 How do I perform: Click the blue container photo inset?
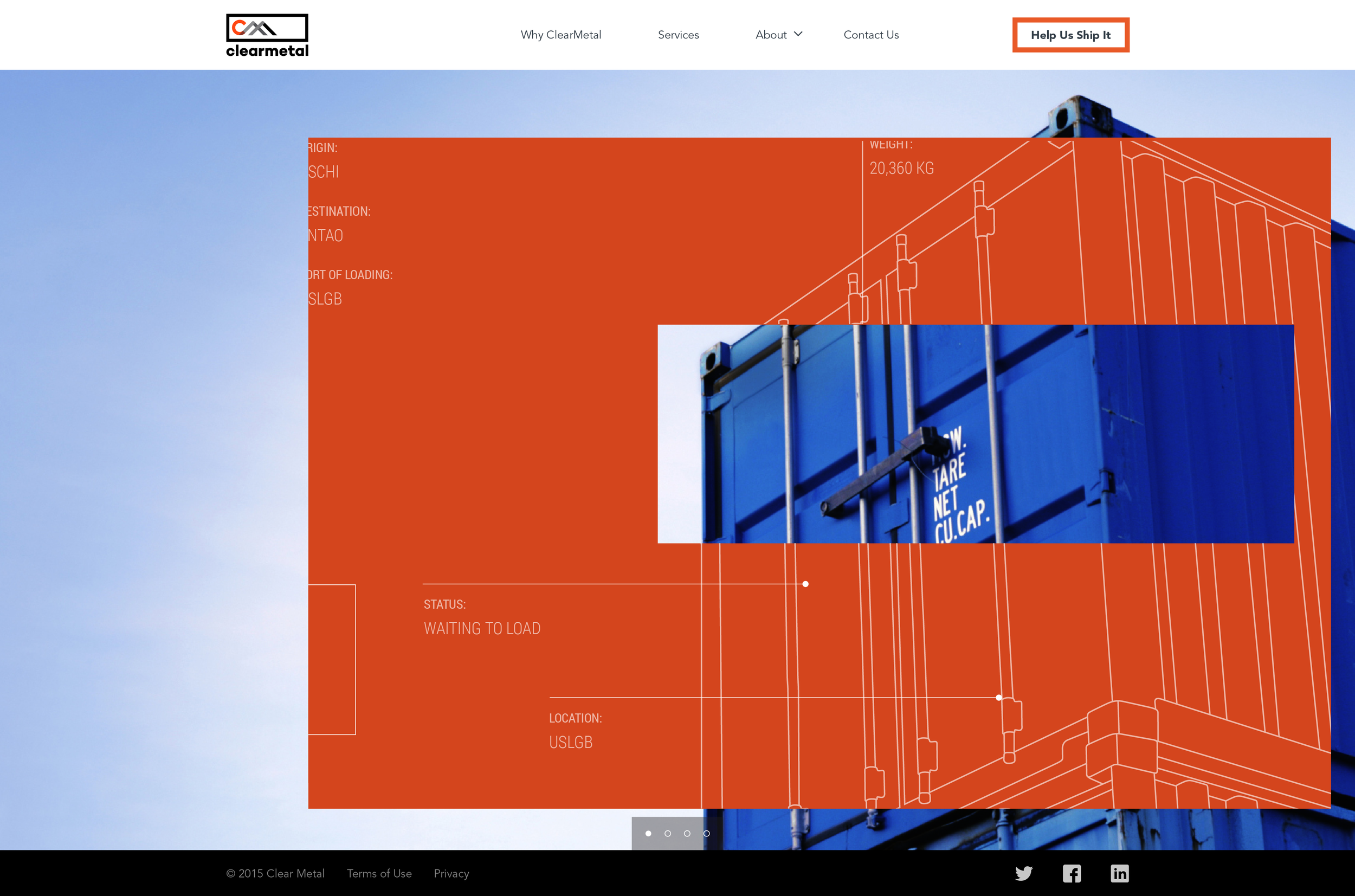click(x=976, y=434)
